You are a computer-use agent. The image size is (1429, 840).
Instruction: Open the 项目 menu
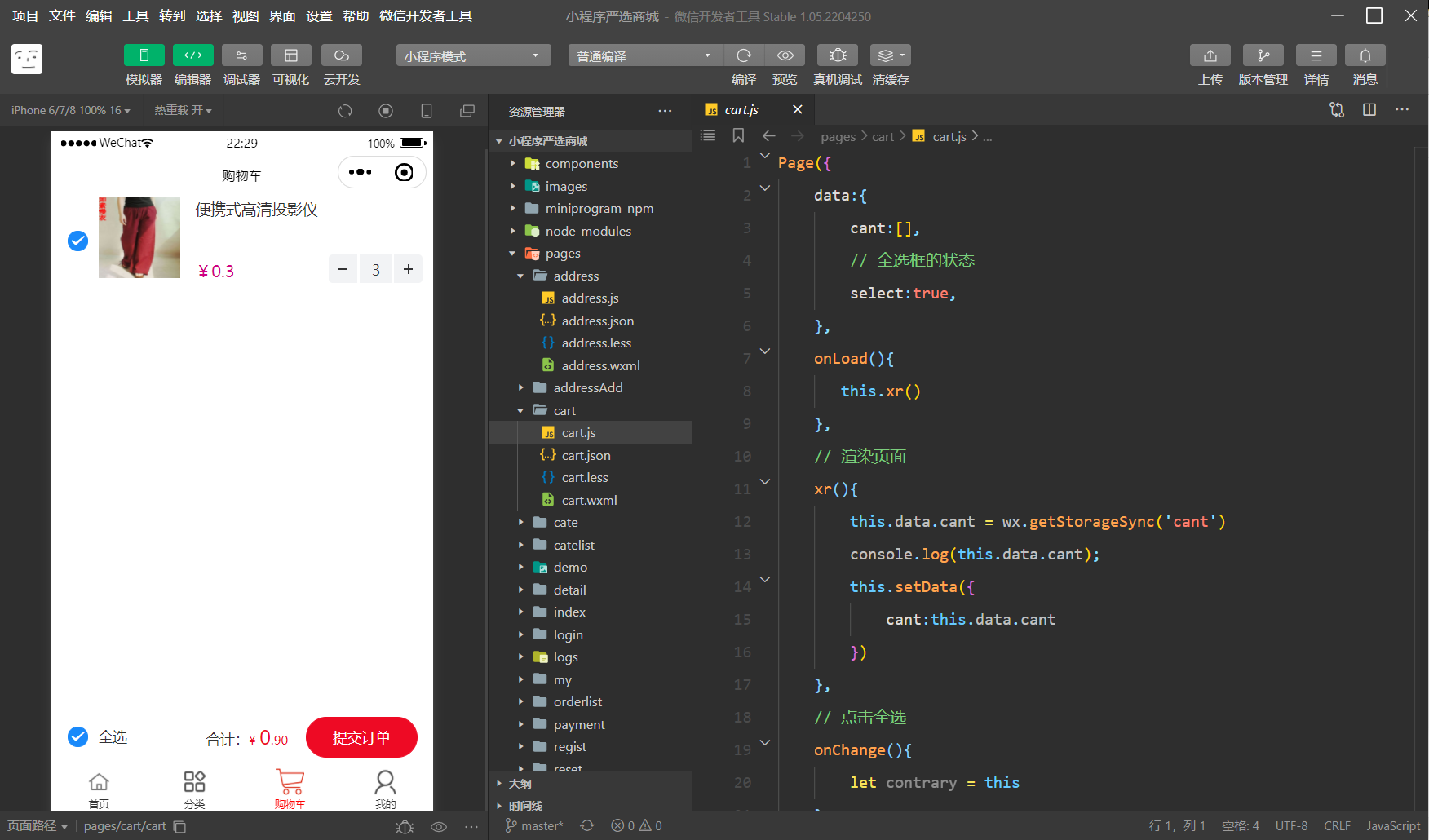25,16
